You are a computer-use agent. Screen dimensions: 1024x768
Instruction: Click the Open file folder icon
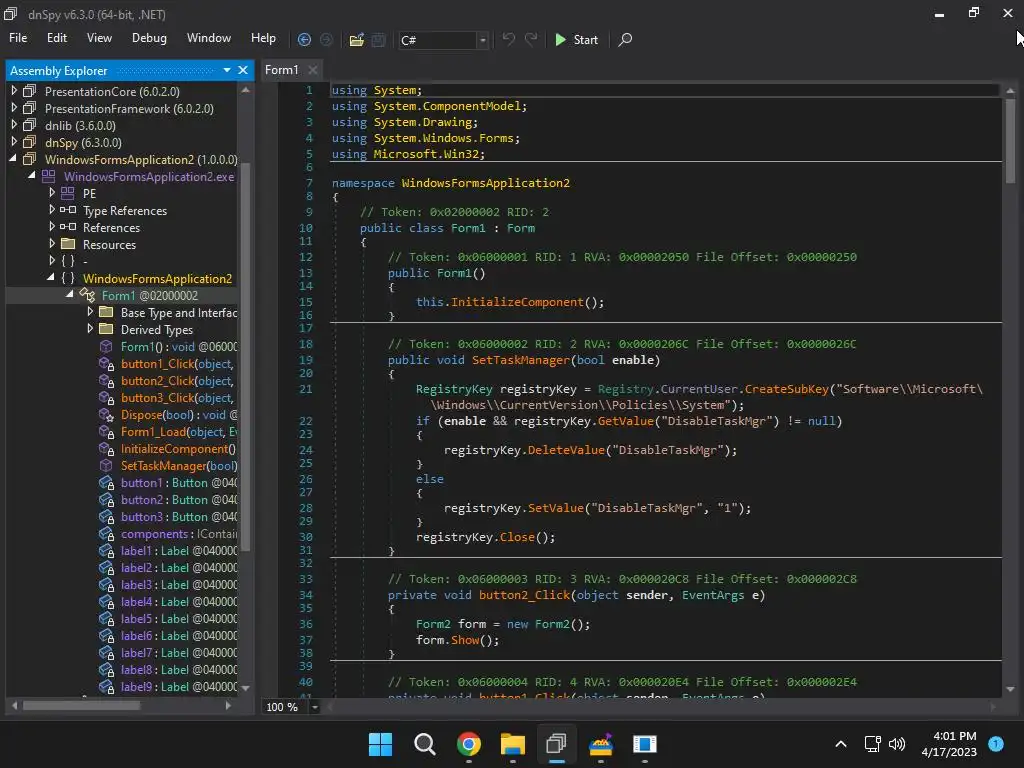pyautogui.click(x=357, y=40)
